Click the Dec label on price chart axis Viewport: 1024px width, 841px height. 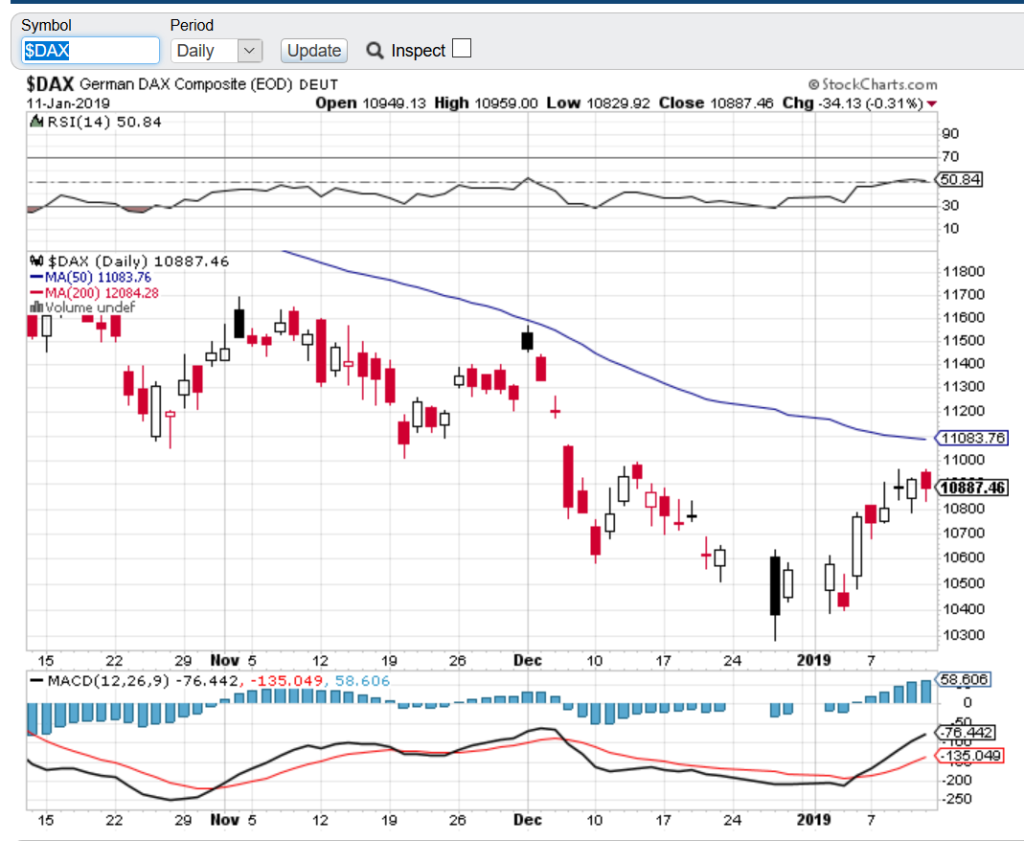click(527, 660)
